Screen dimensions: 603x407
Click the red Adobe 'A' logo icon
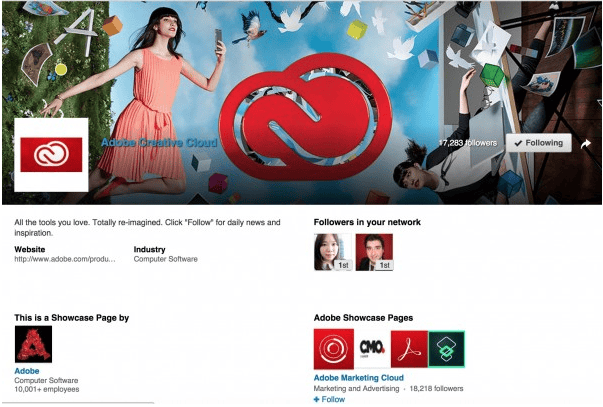[x=33, y=344]
